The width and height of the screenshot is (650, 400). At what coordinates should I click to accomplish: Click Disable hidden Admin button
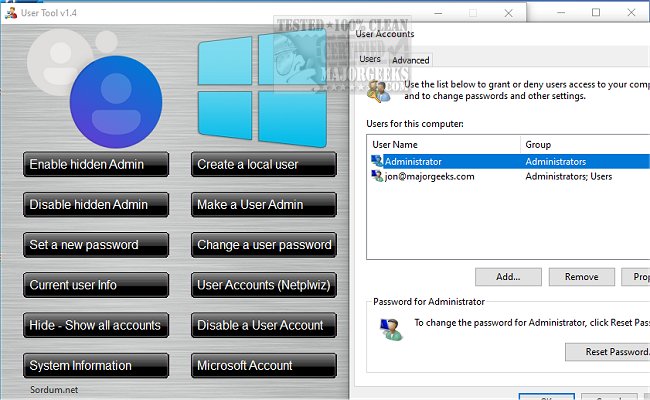tap(96, 205)
